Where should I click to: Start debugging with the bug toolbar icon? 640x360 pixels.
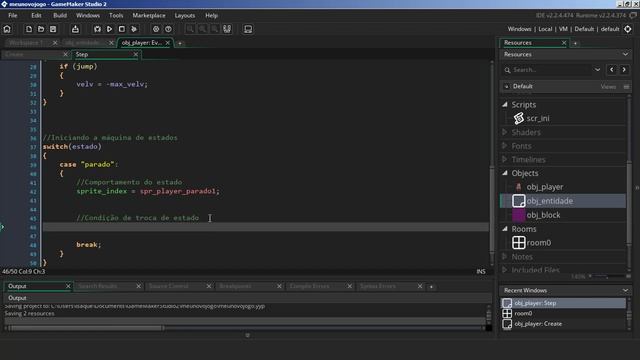97,29
